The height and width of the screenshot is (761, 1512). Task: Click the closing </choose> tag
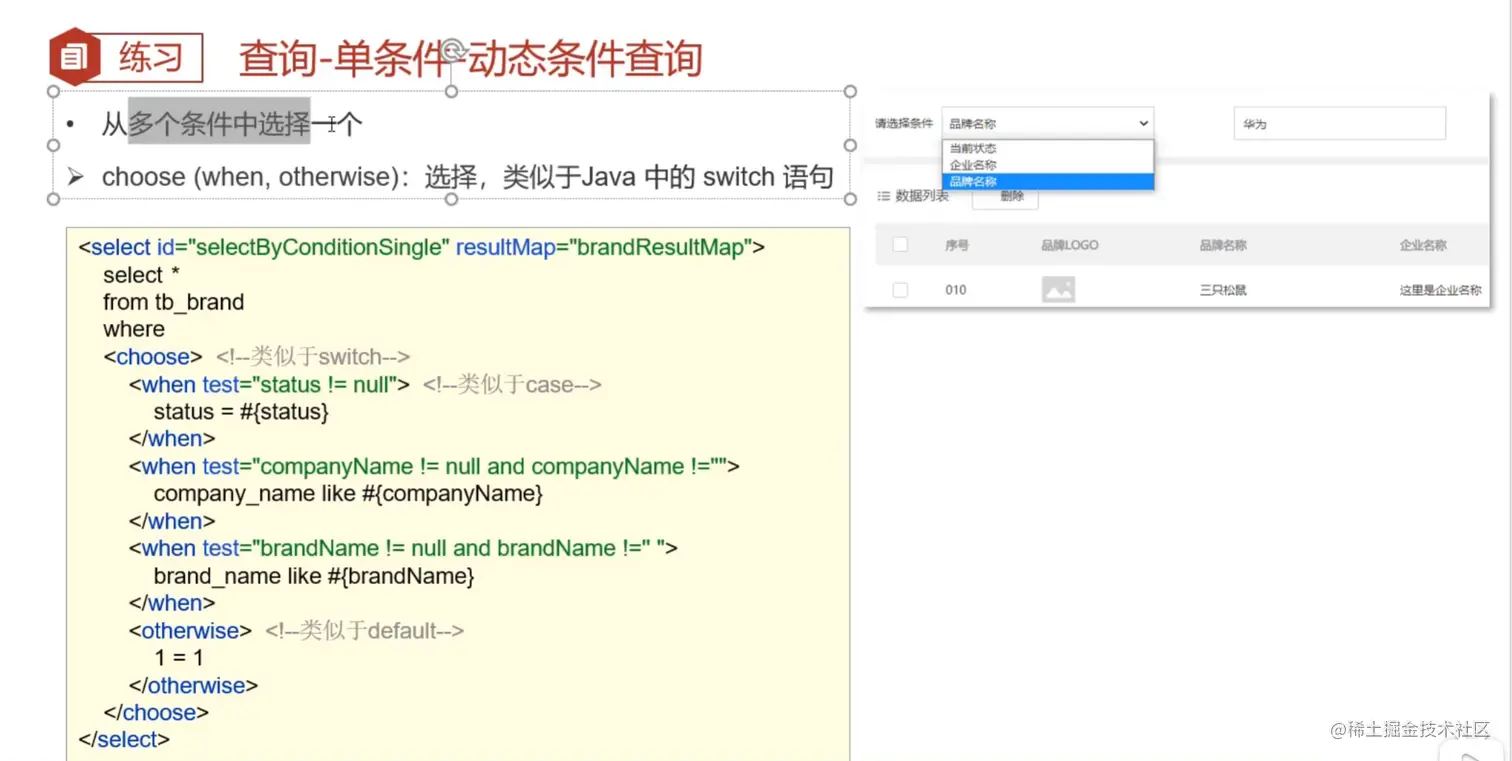click(156, 712)
